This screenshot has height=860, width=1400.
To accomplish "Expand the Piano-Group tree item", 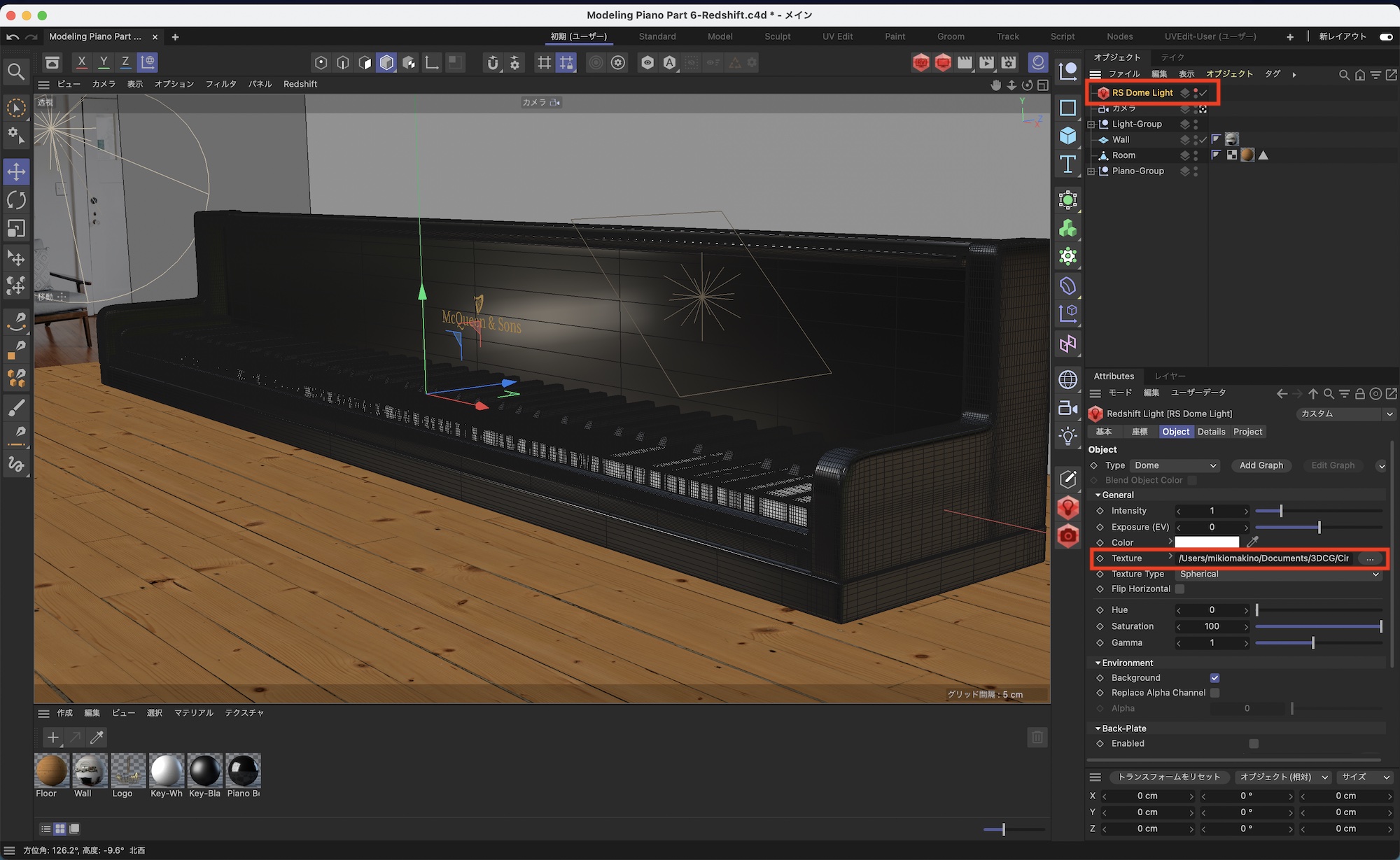I will tap(1091, 171).
